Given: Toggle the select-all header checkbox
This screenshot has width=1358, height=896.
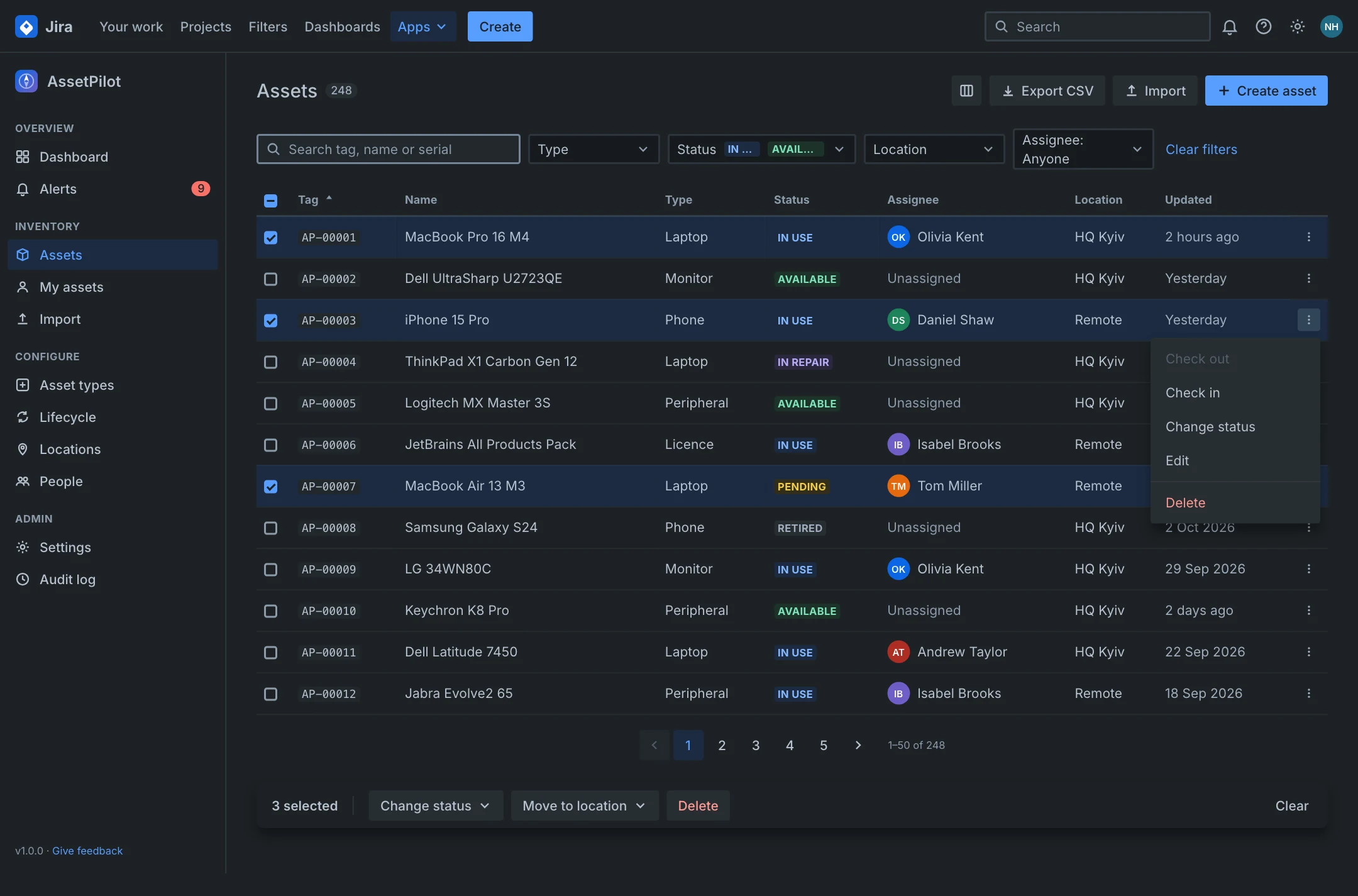Looking at the screenshot, I should coord(270,201).
